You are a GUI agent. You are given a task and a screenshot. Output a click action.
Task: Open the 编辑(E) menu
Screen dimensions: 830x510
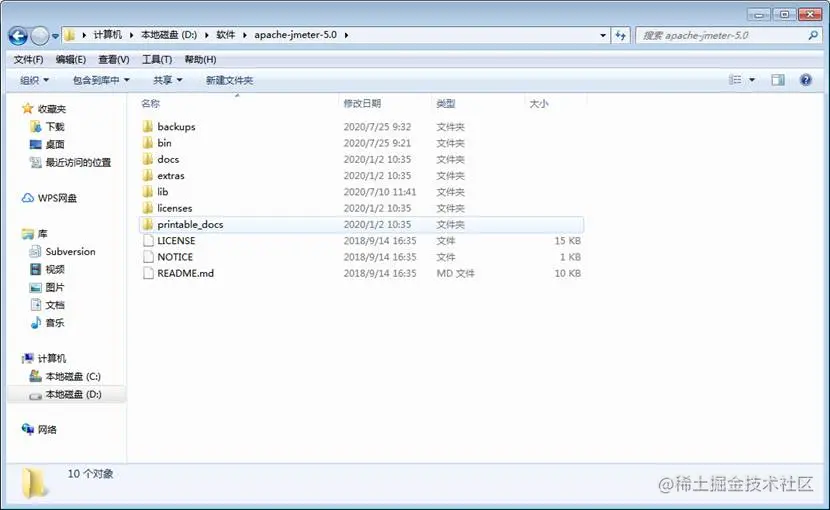71,59
